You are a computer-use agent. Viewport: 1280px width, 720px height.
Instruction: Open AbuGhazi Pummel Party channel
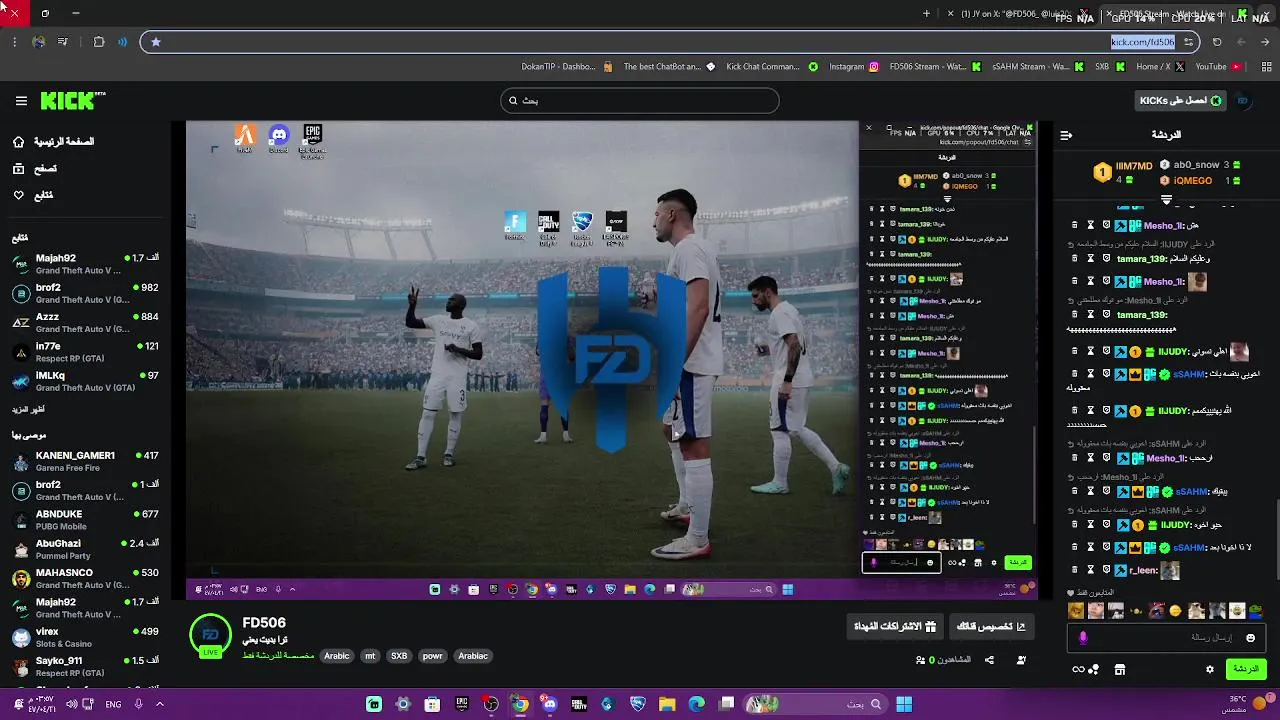(84, 549)
